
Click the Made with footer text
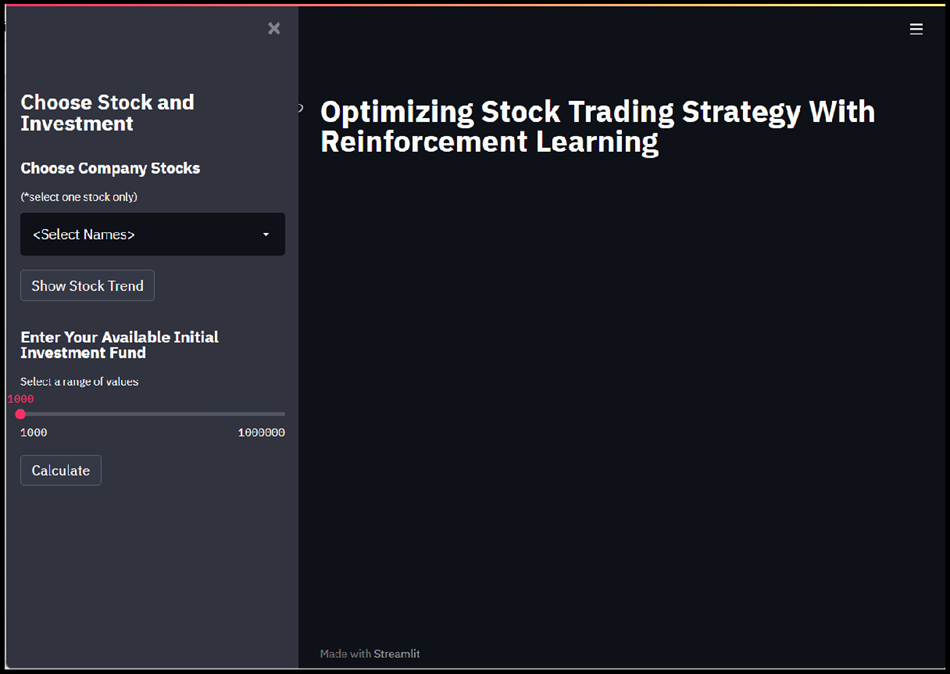[345, 654]
